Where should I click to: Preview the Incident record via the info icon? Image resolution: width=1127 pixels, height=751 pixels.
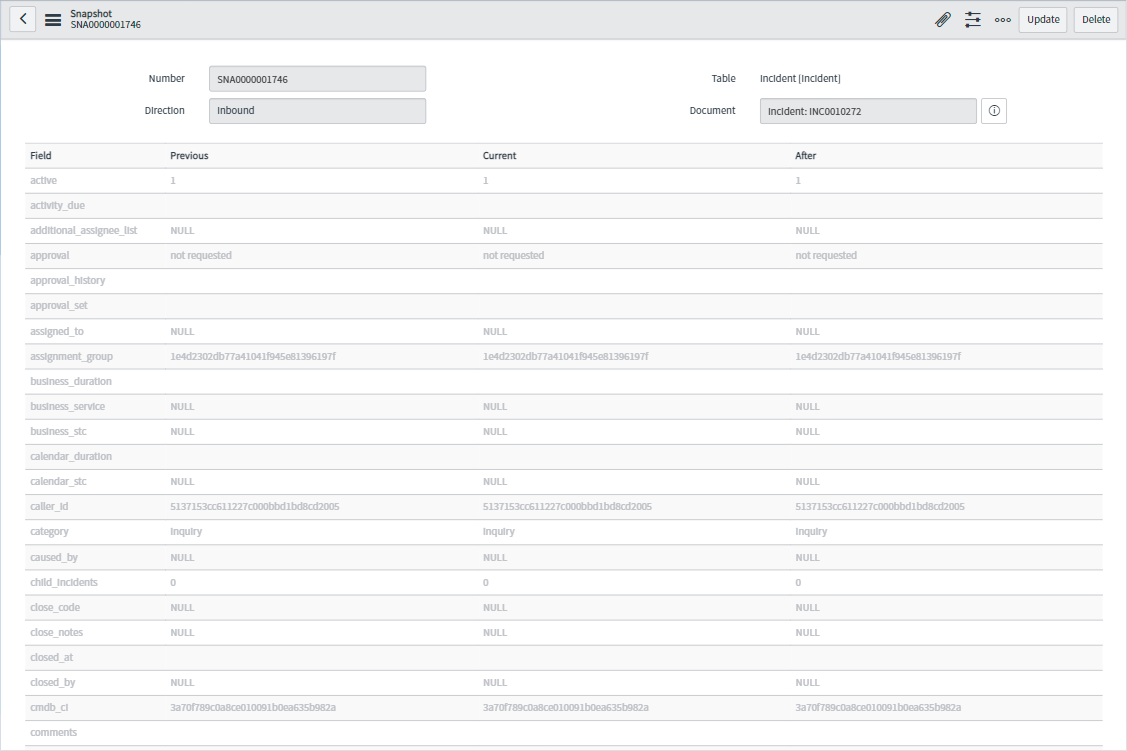click(993, 111)
